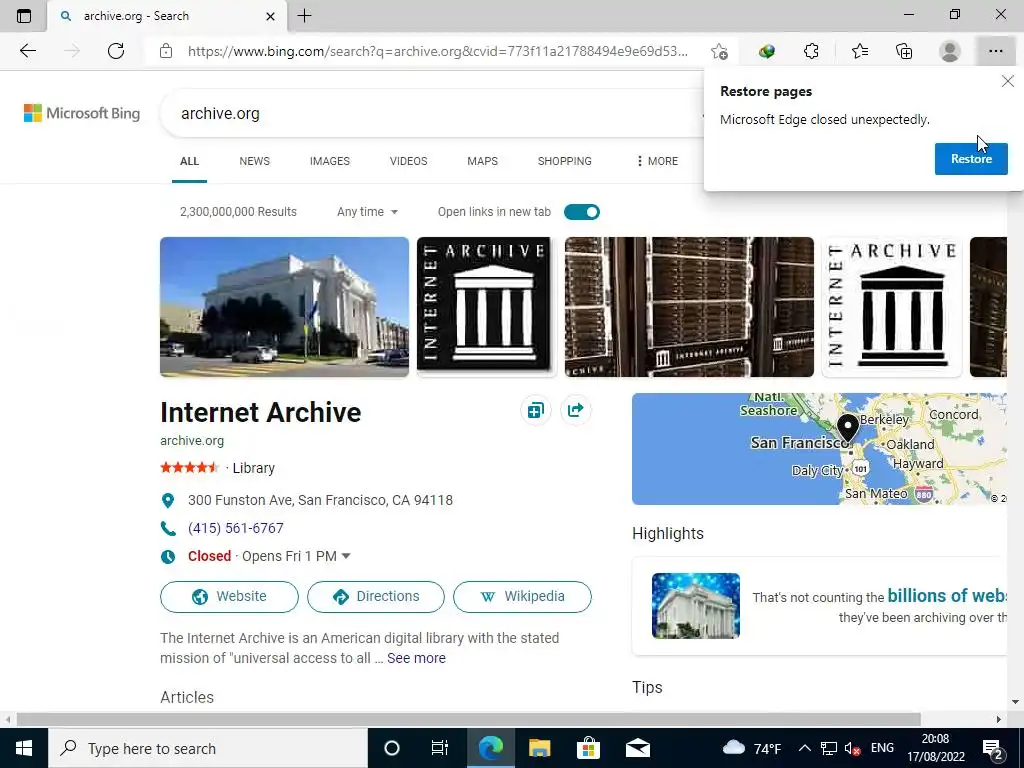Image resolution: width=1024 pixels, height=768 pixels.
Task: Click the Directions button
Action: [376, 597]
